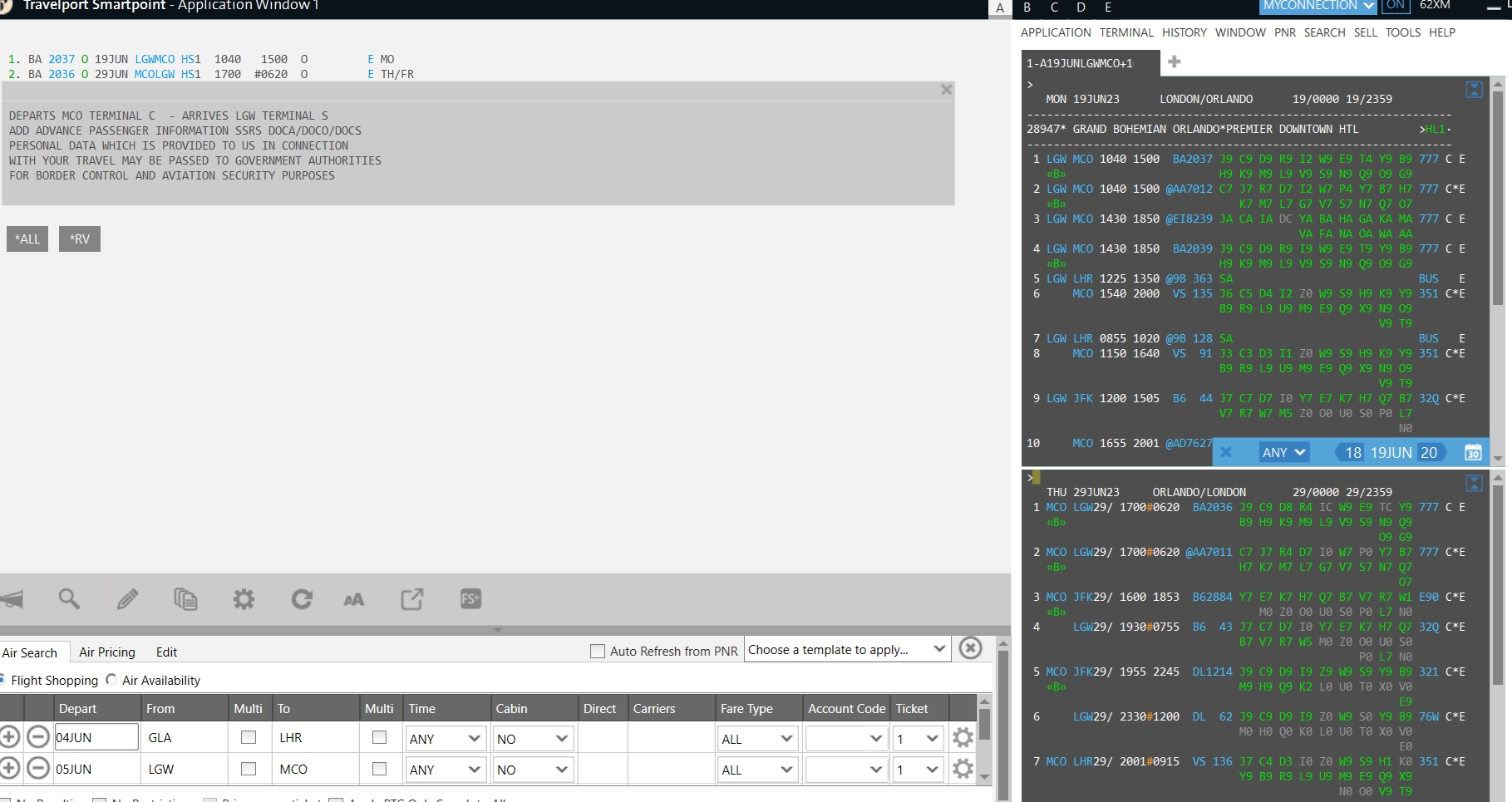Open Fare Type dropdown for 04JUN row
The height and width of the screenshot is (802, 1512).
(757, 738)
